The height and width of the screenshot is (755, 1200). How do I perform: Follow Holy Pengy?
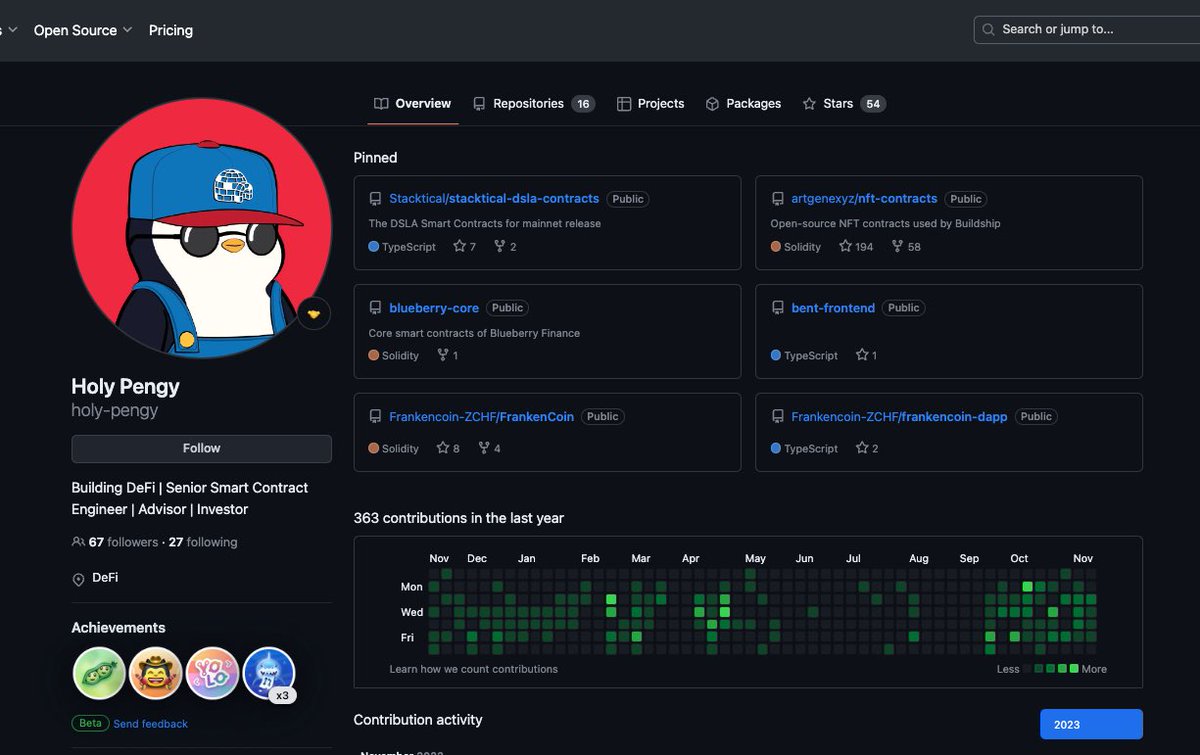click(x=201, y=448)
